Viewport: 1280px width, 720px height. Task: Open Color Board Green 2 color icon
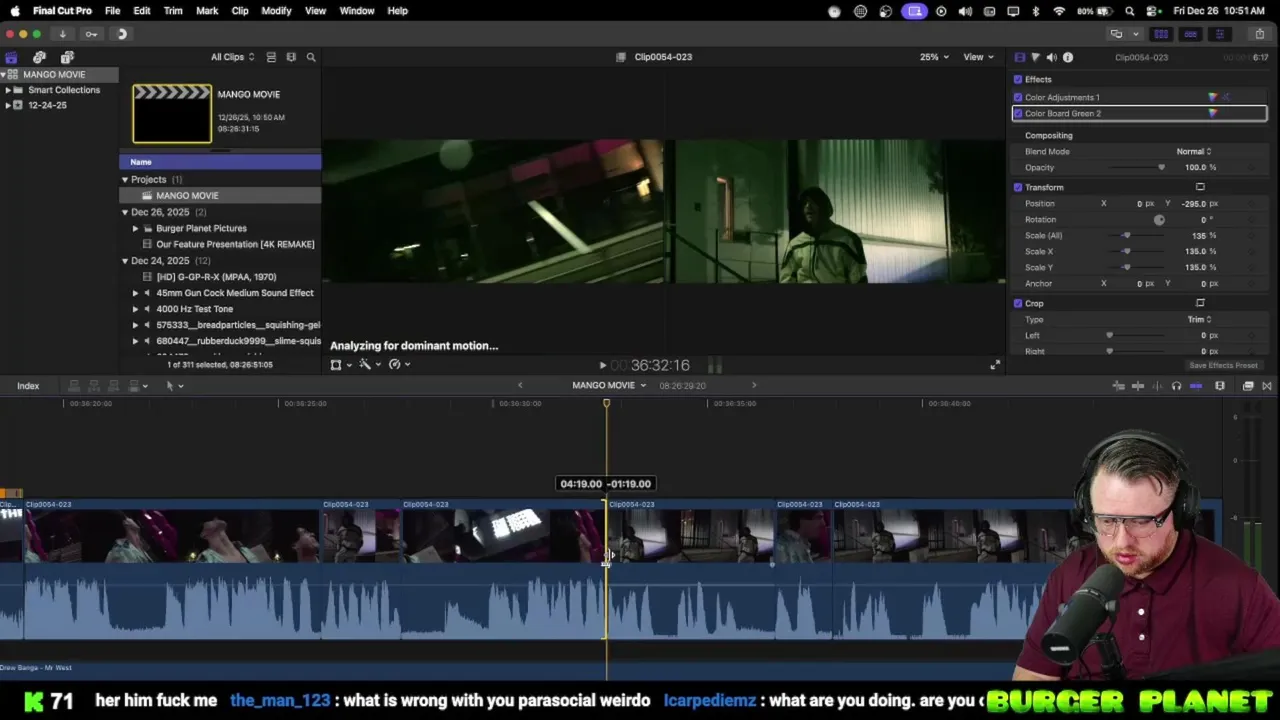(x=1213, y=113)
